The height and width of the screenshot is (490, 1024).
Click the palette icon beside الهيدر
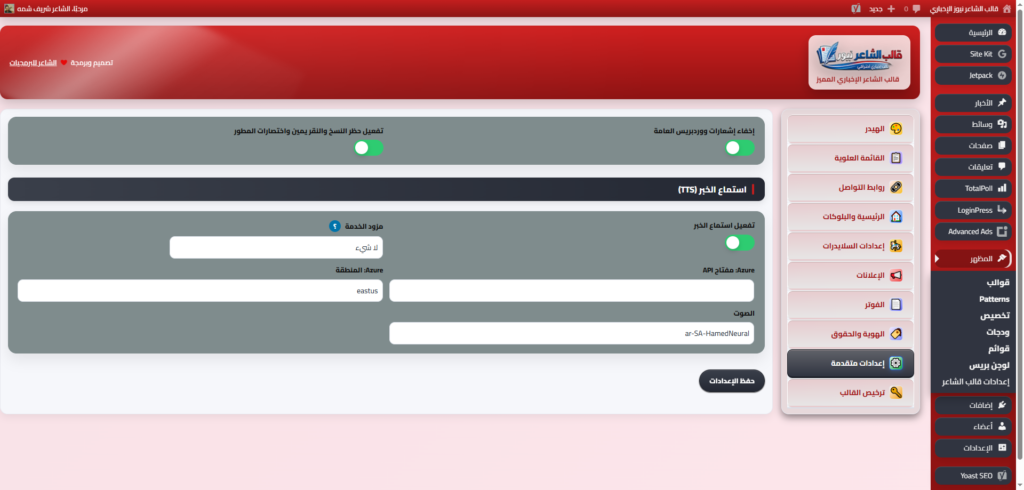pos(896,129)
